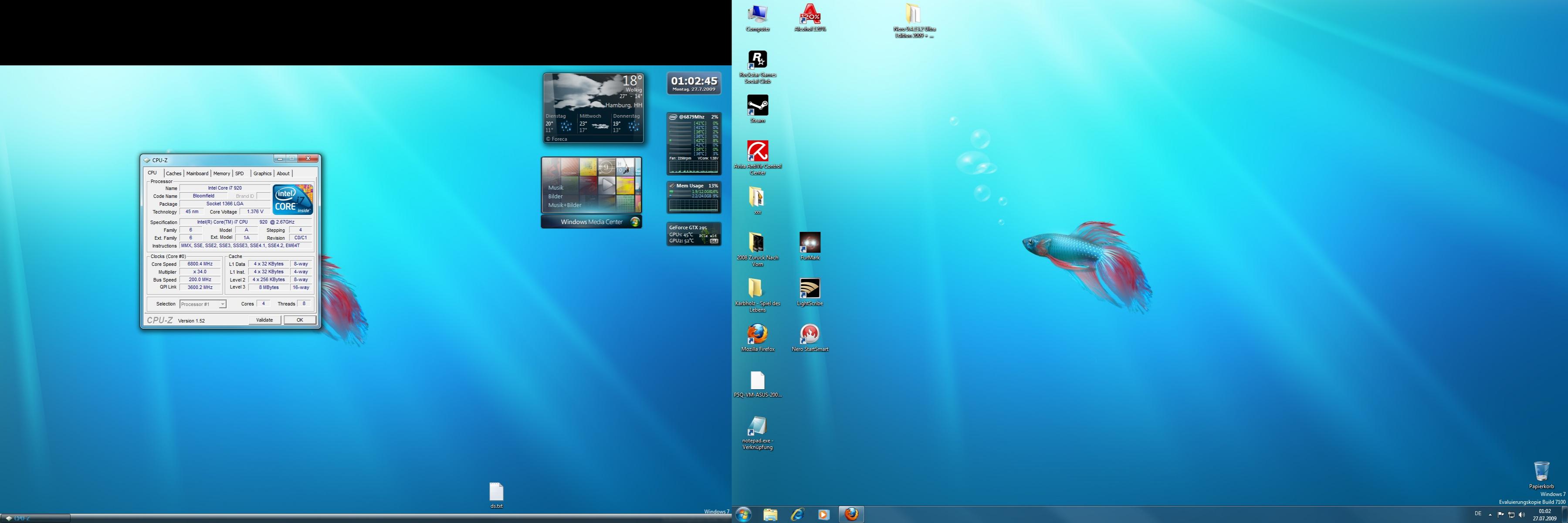Image resolution: width=1568 pixels, height=523 pixels.
Task: Select the ds.txt file on the desktop
Action: click(x=496, y=492)
